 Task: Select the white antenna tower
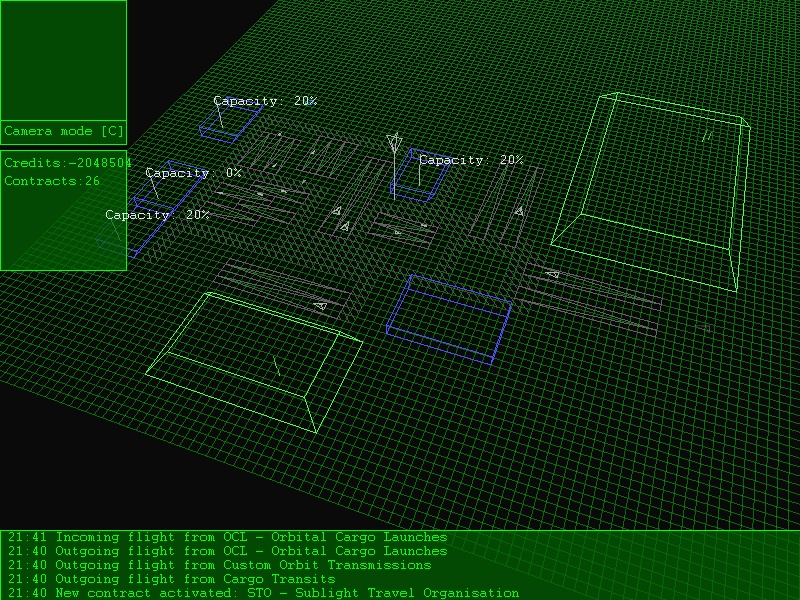point(394,164)
